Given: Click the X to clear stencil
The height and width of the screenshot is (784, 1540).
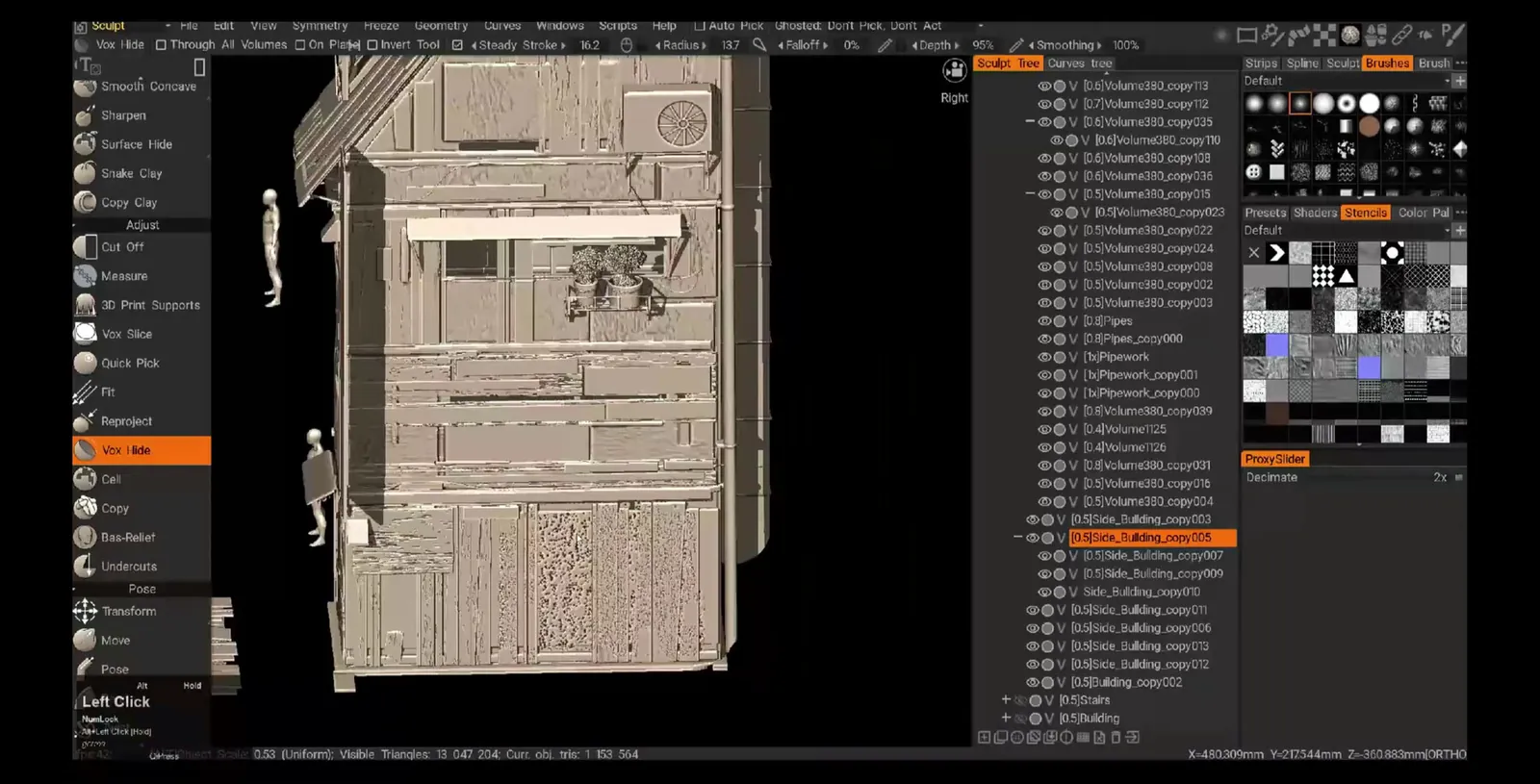Looking at the screenshot, I should (1253, 253).
